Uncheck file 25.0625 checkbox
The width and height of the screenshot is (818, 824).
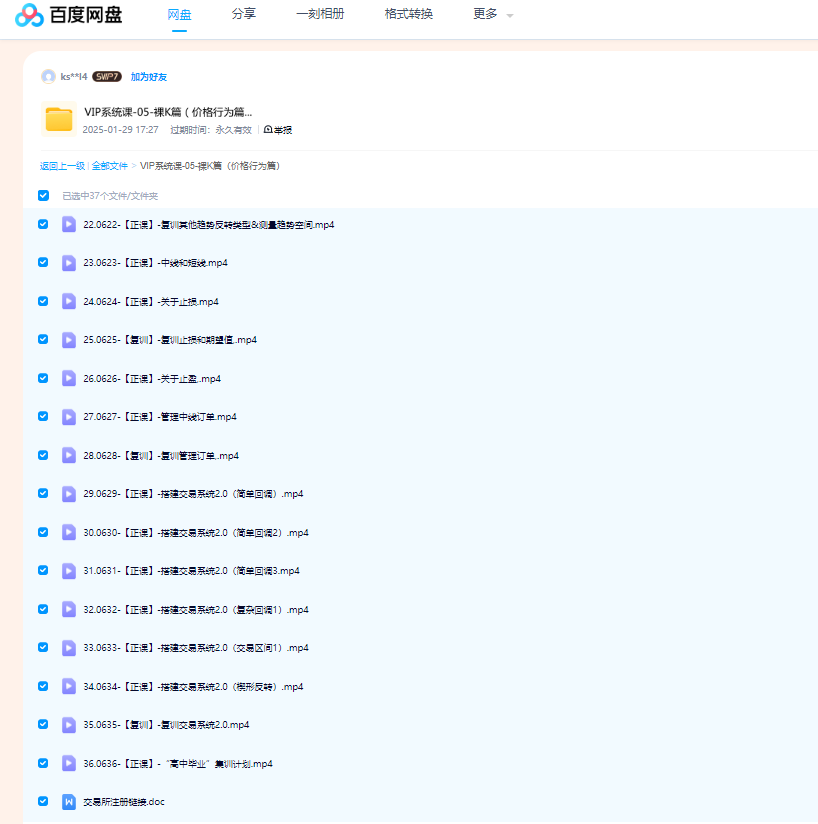(43, 339)
